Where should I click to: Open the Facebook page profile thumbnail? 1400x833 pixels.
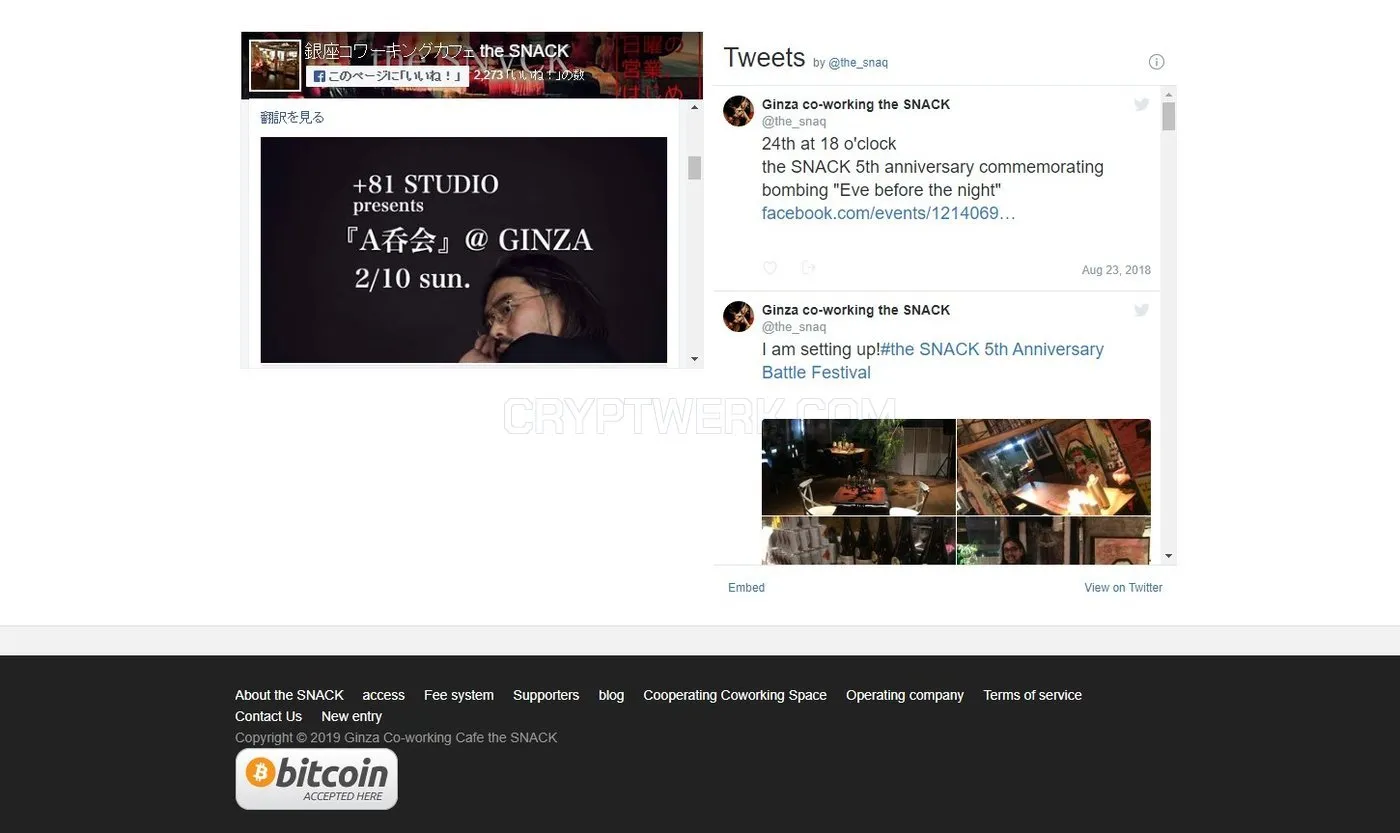(x=275, y=65)
